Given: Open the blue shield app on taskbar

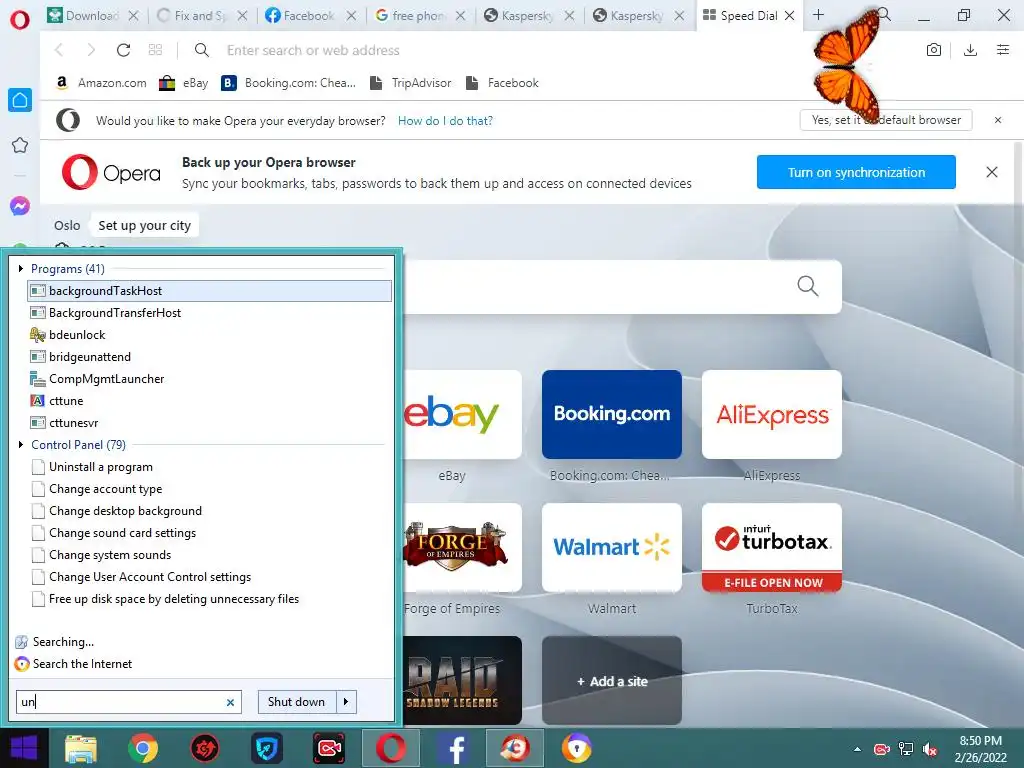Looking at the screenshot, I should click(266, 748).
